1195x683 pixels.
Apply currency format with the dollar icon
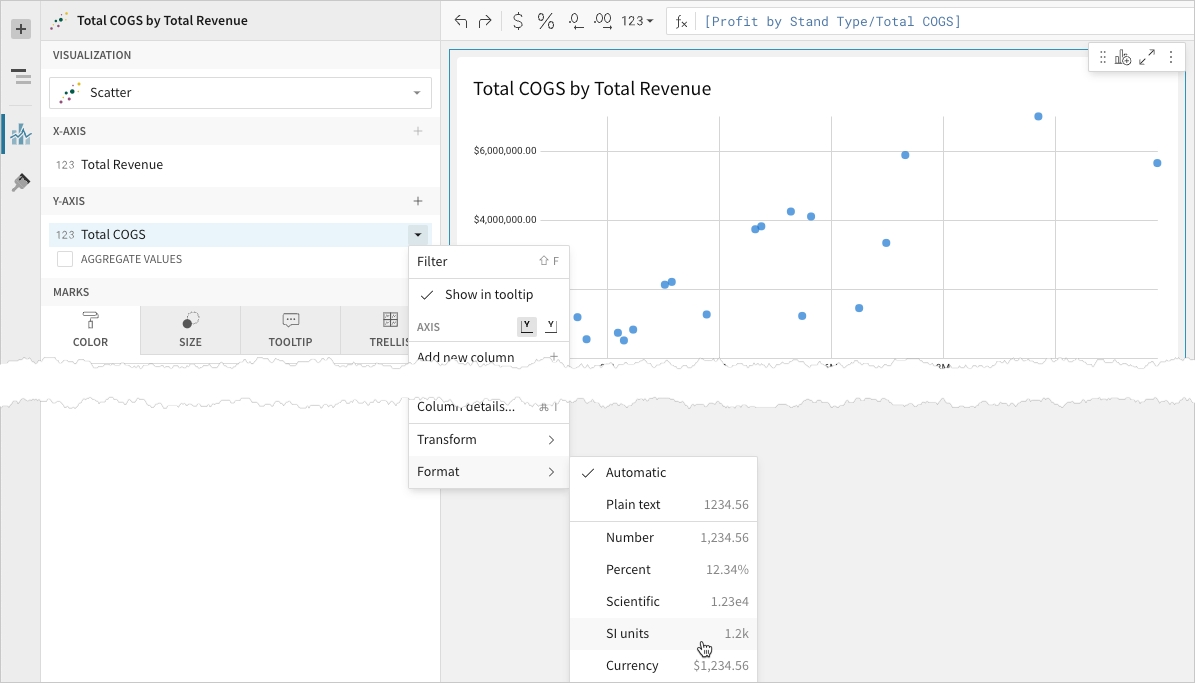(517, 21)
